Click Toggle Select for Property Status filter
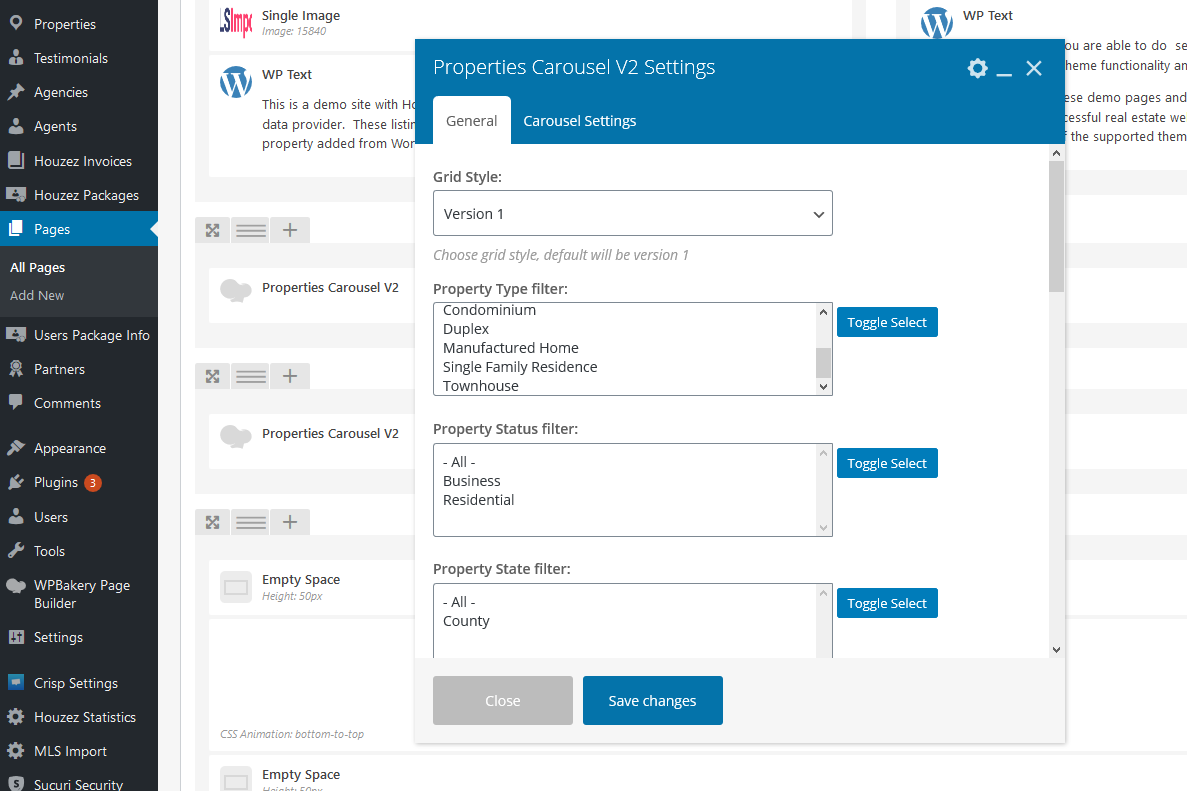The width and height of the screenshot is (1187, 791). tap(887, 463)
